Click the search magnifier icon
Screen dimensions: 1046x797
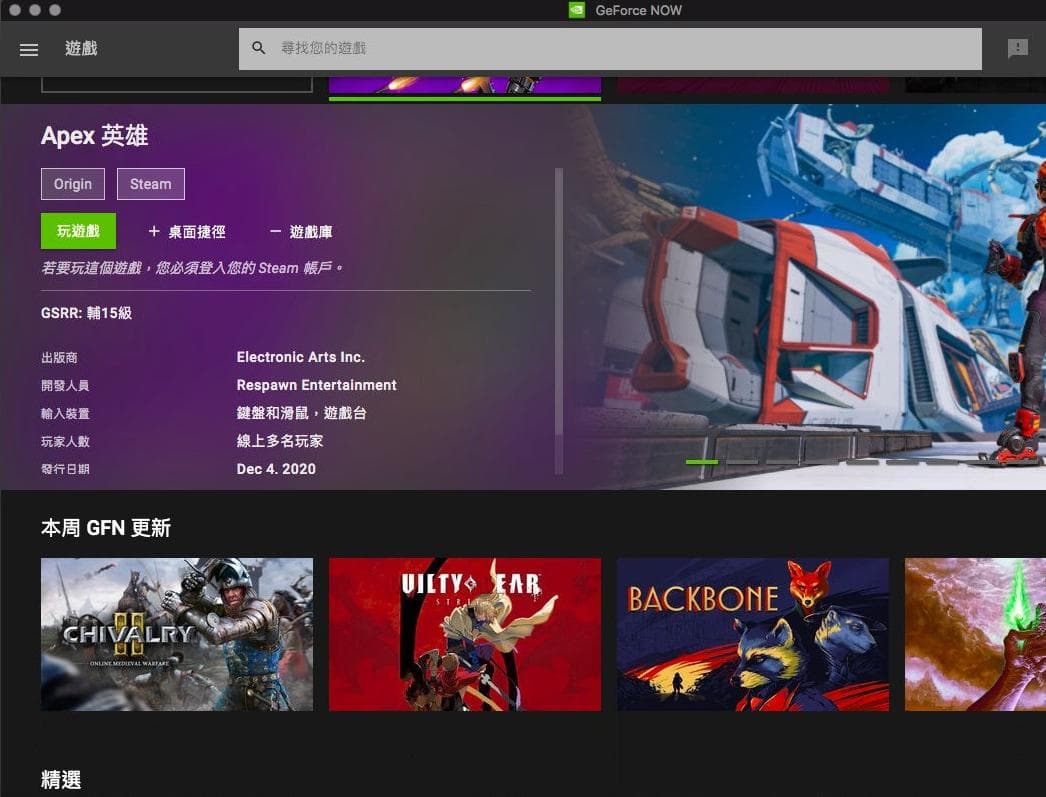[259, 48]
